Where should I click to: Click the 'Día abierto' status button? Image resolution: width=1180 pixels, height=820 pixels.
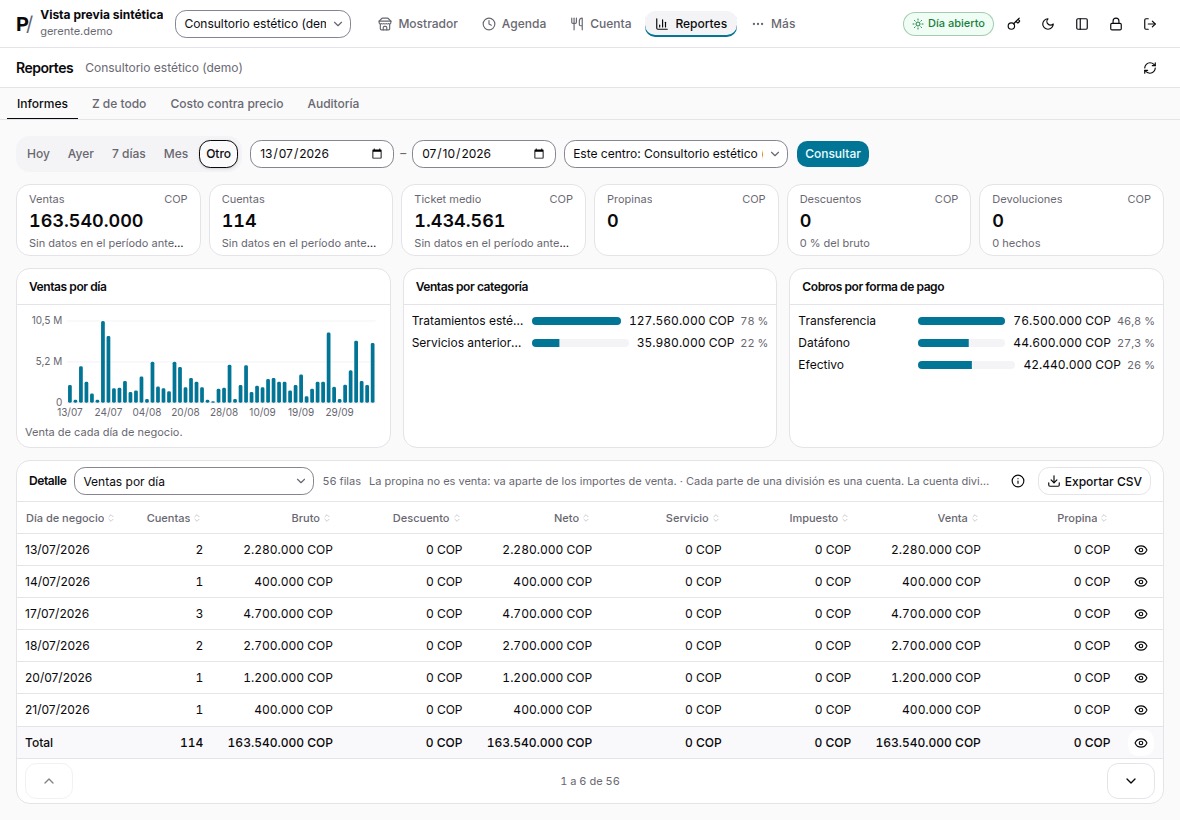(x=948, y=24)
